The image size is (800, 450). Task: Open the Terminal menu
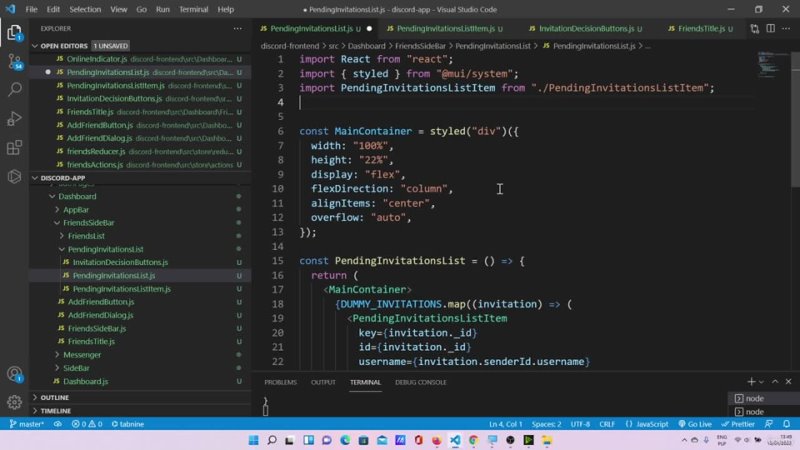tap(193, 9)
